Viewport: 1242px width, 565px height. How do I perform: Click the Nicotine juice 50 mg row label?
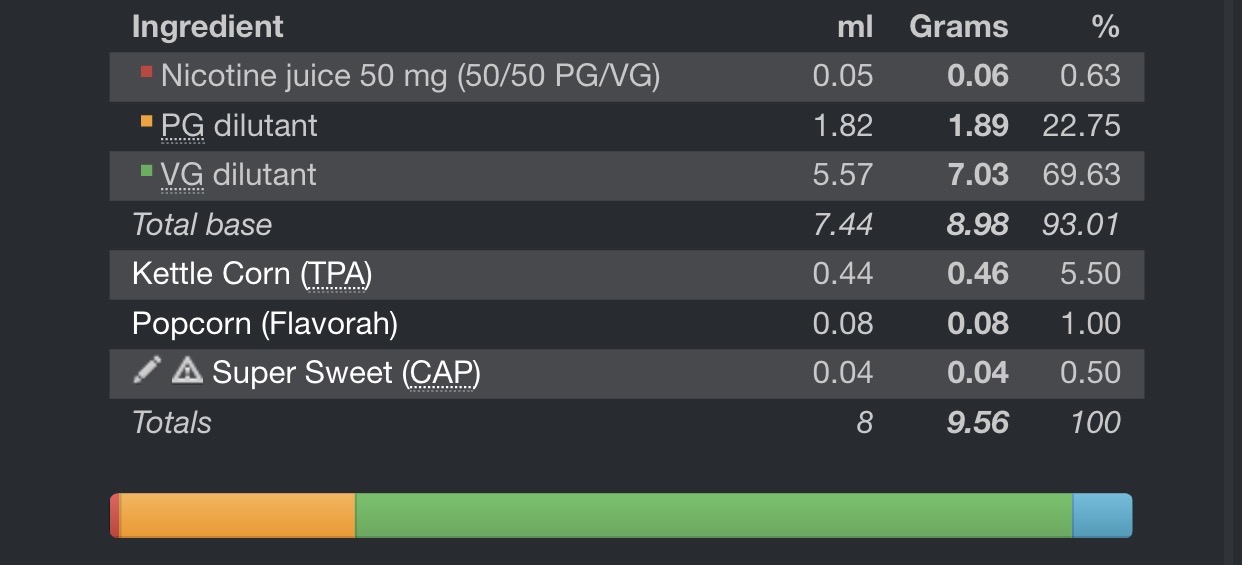410,75
